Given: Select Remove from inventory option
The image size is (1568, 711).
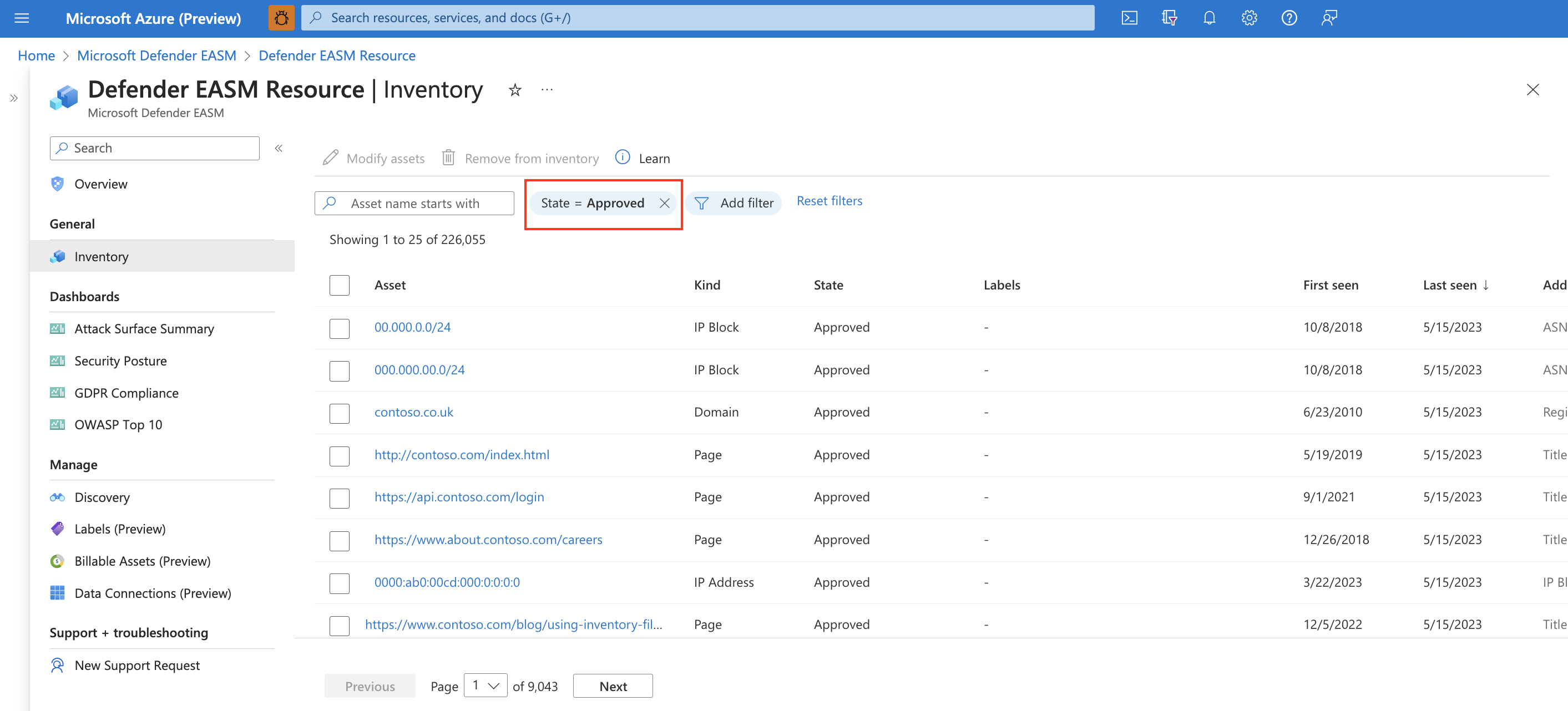Looking at the screenshot, I should click(x=521, y=158).
